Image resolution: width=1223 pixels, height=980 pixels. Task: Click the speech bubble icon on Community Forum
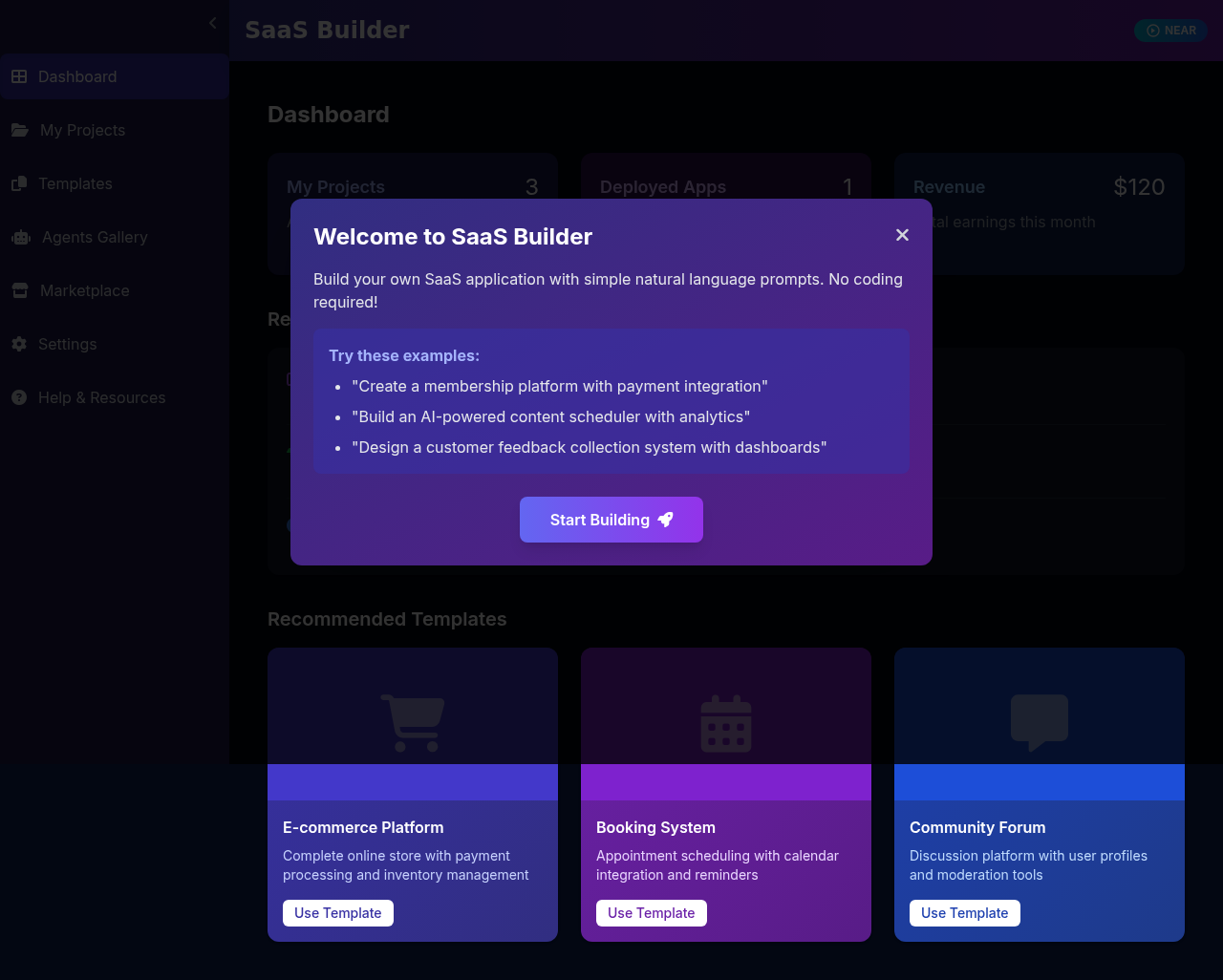point(1039,723)
